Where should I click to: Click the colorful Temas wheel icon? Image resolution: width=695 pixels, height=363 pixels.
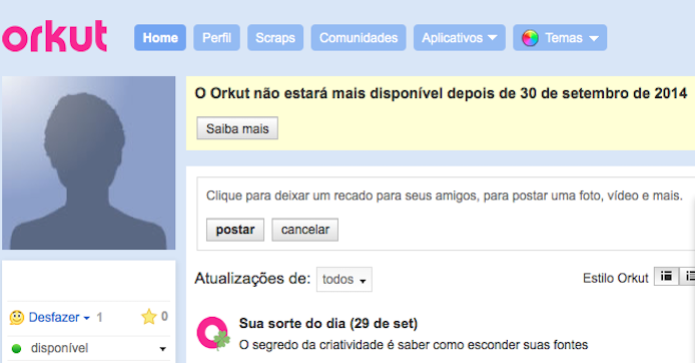coord(530,38)
